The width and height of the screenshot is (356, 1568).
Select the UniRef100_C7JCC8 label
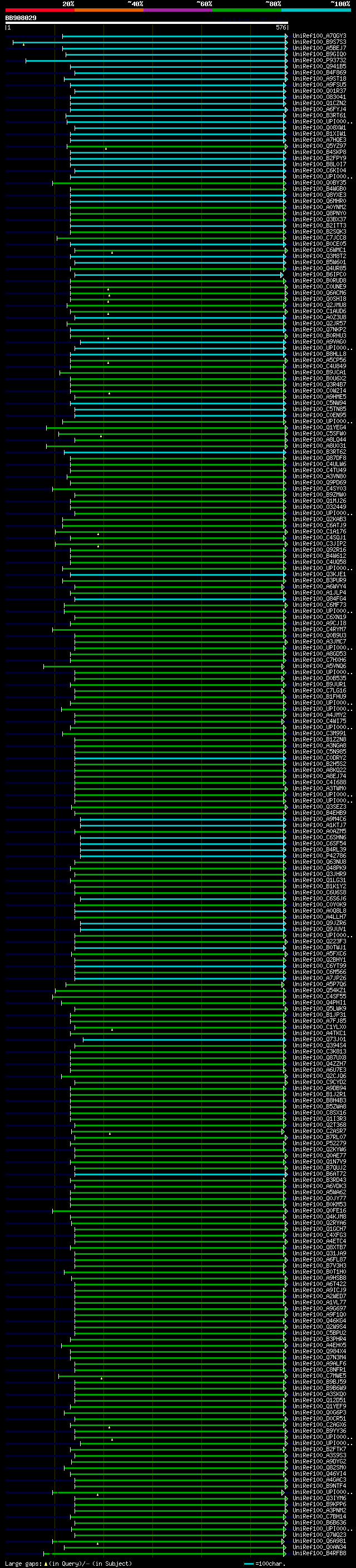pyautogui.click(x=319, y=238)
